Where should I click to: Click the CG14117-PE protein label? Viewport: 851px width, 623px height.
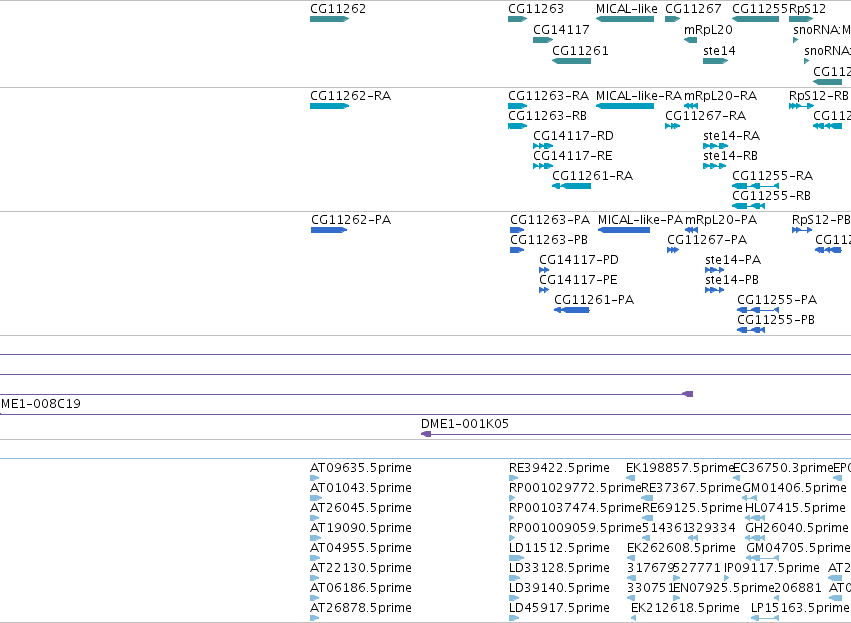pyautogui.click(x=578, y=280)
